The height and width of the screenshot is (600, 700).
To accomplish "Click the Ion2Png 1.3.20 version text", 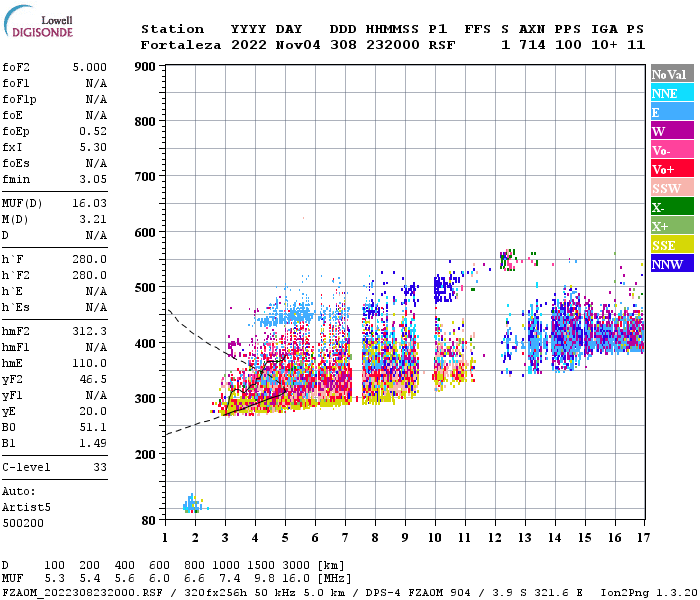I will (x=649, y=592).
